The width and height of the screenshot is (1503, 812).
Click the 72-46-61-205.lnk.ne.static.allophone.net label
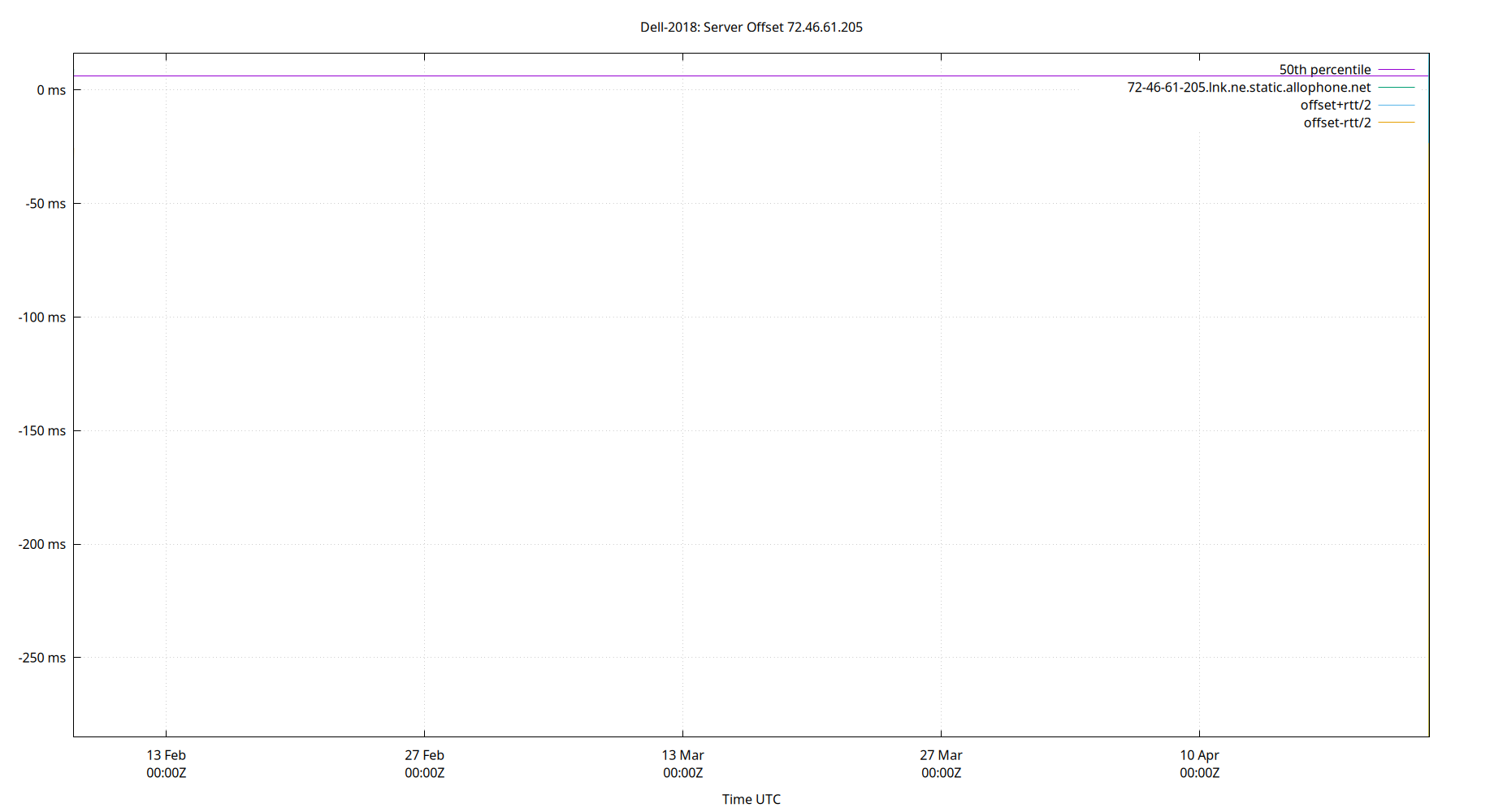1248,87
